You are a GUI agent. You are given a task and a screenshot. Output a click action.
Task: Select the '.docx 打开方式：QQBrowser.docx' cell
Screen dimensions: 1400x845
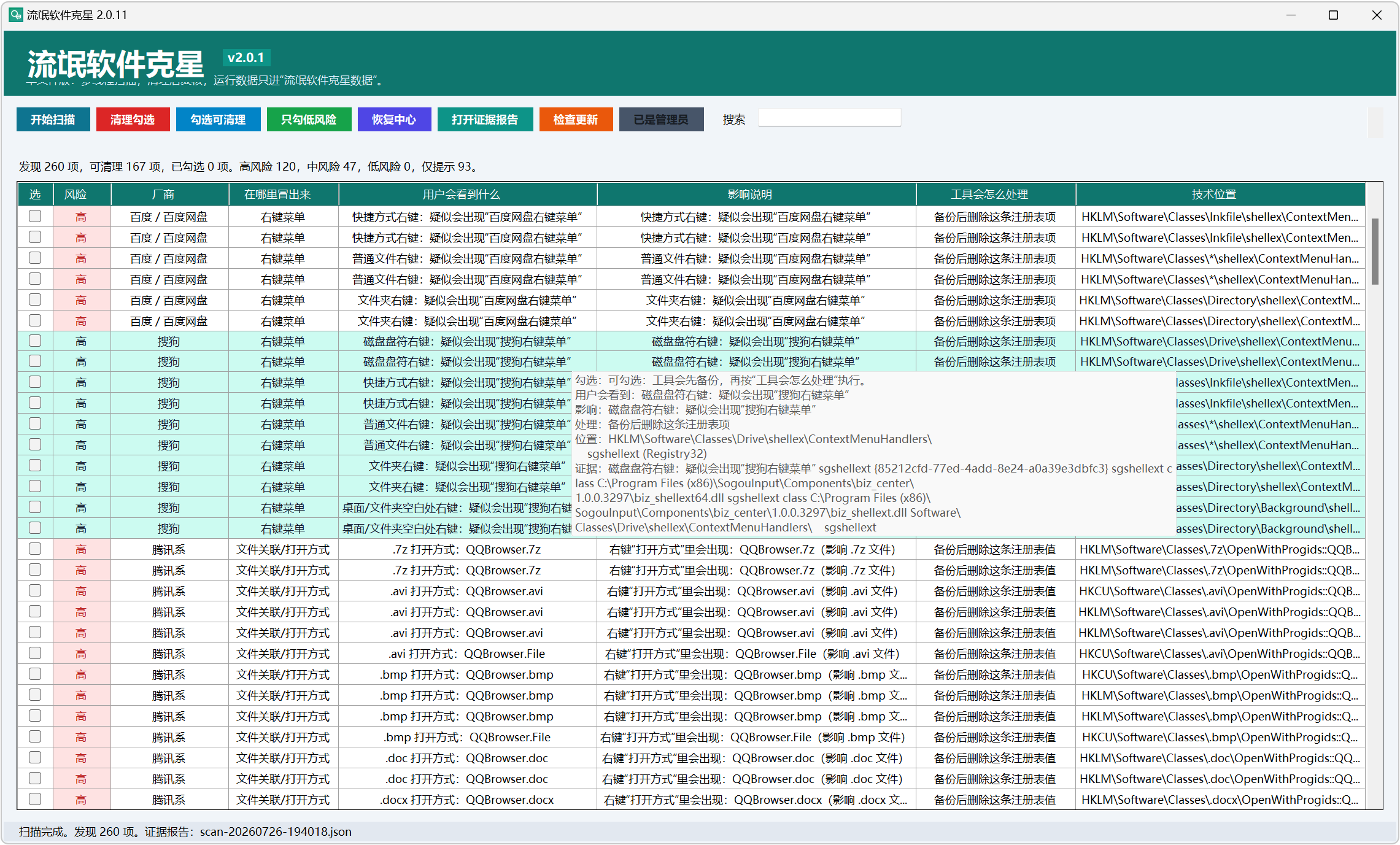[x=468, y=800]
